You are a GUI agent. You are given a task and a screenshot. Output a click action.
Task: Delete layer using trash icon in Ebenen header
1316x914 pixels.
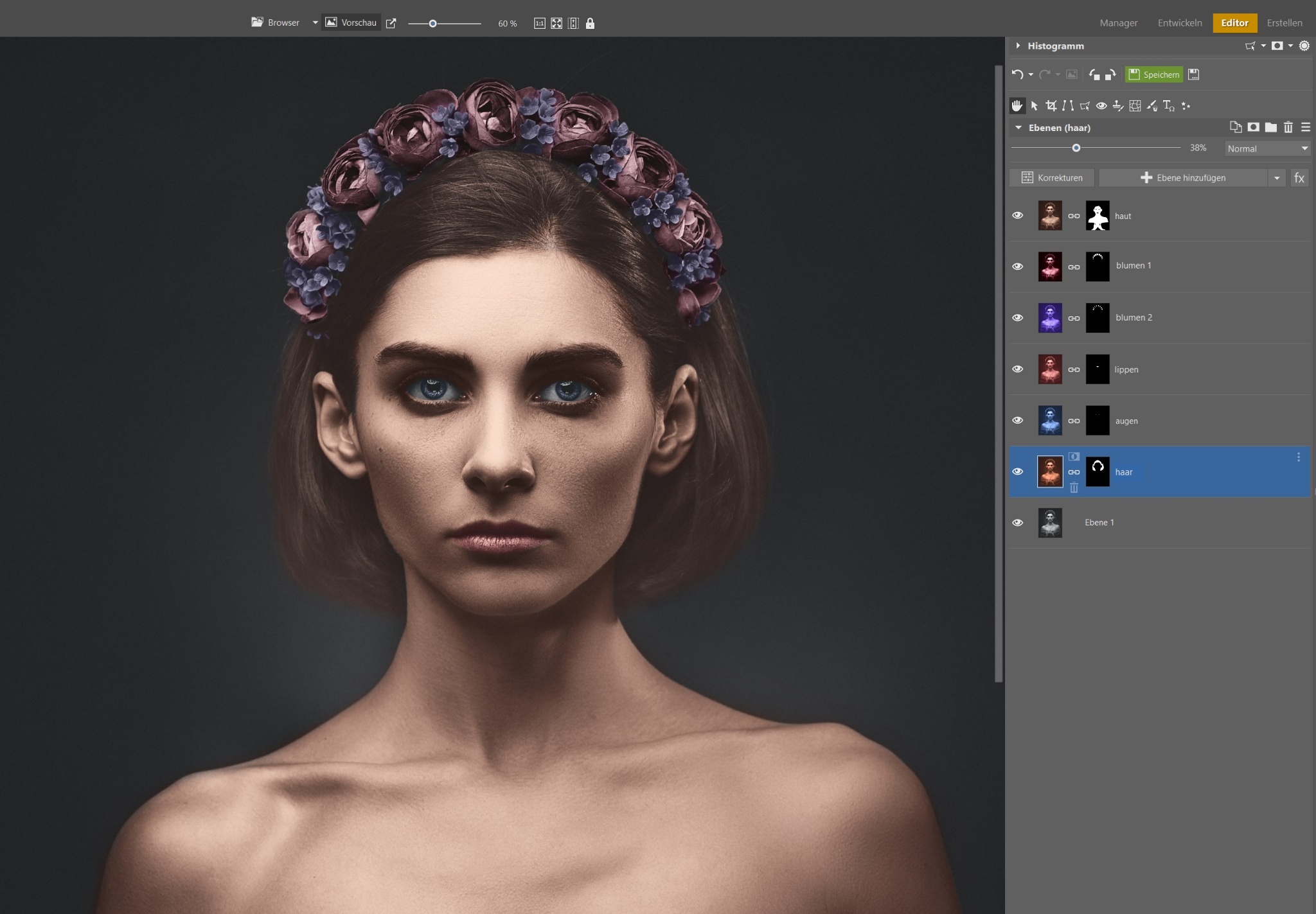[1288, 127]
